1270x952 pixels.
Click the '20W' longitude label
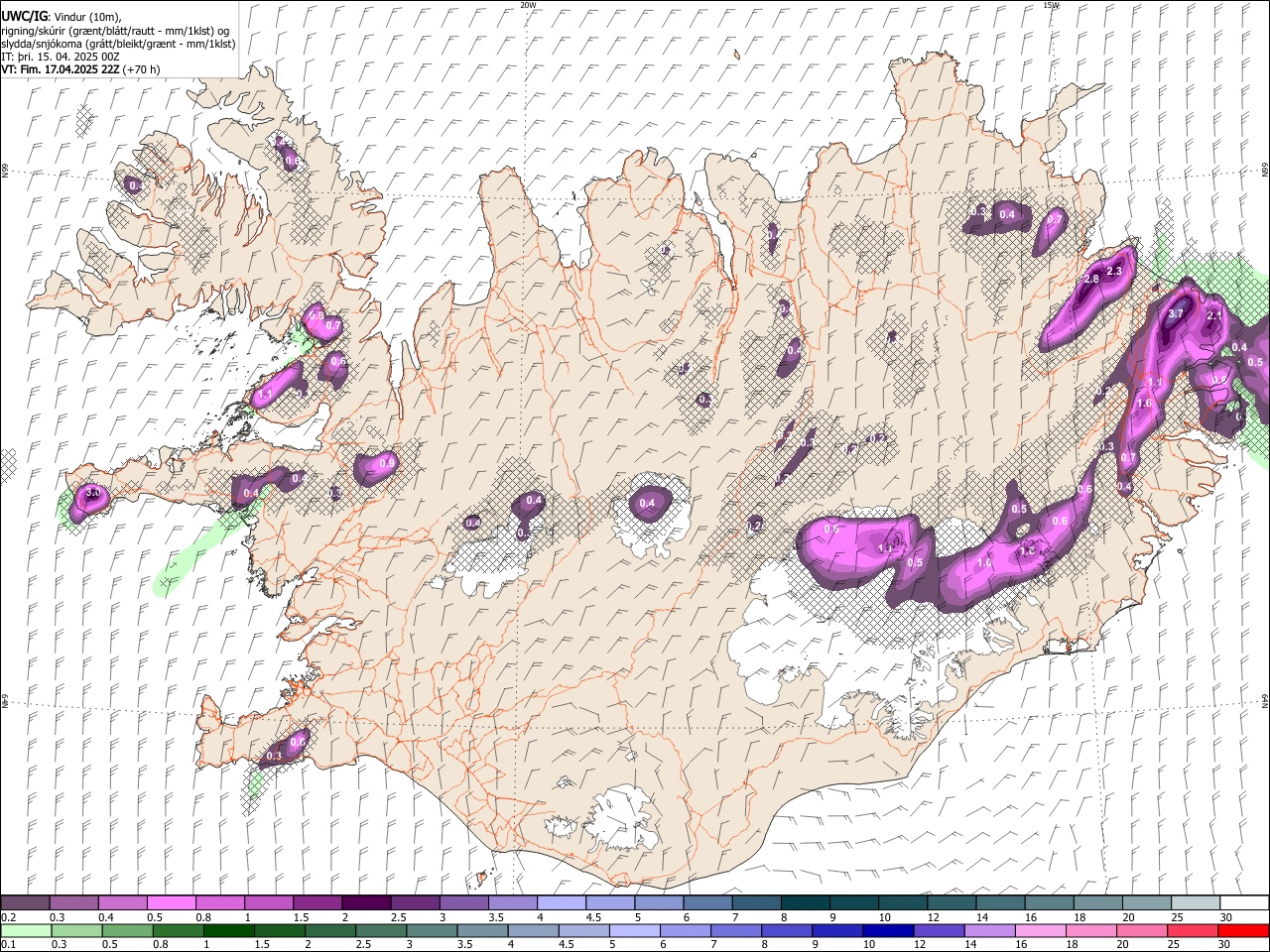tap(528, 5)
